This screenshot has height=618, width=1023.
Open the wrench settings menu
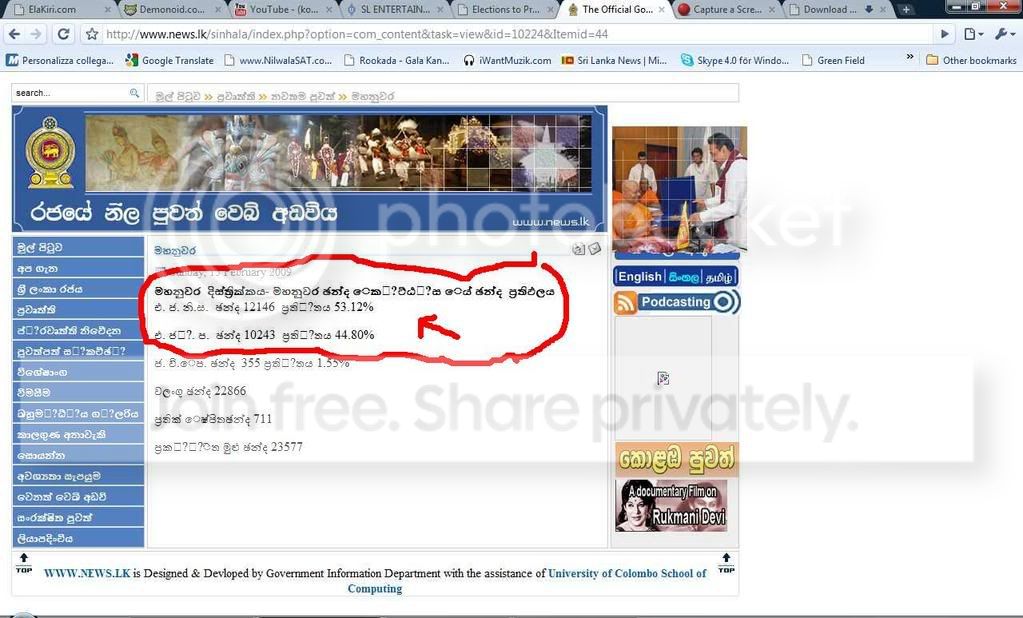(1004, 34)
